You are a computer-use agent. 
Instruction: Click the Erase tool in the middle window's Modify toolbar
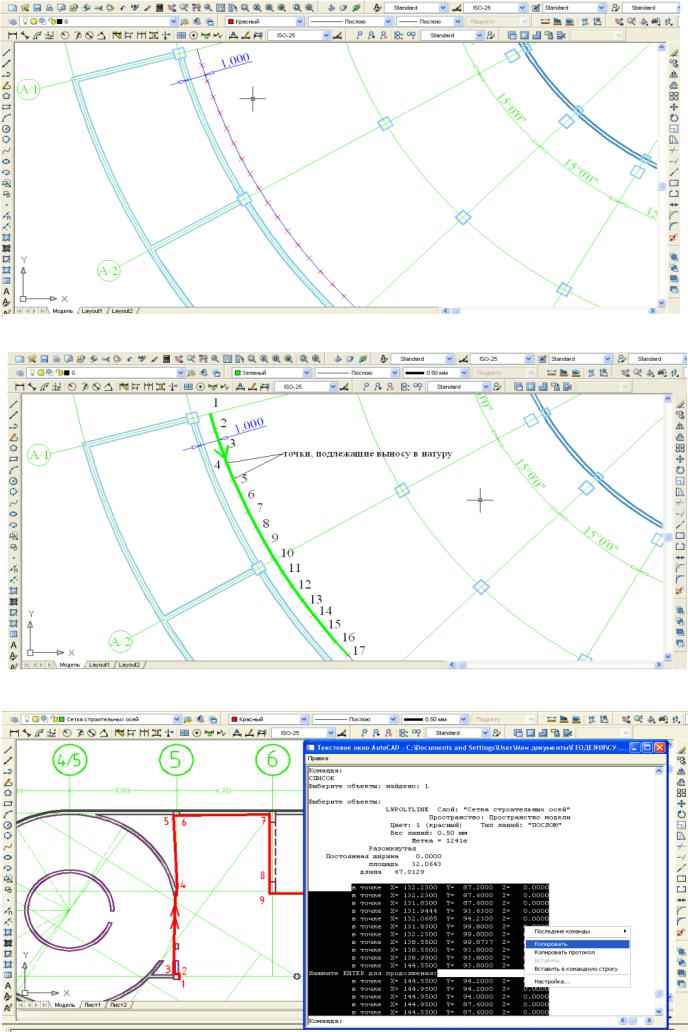pyautogui.click(x=681, y=405)
